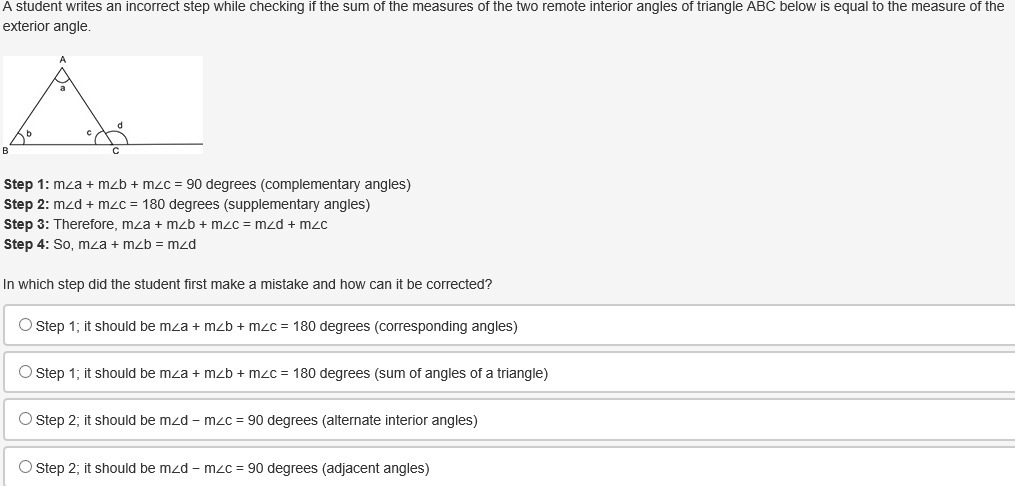Click the interior angle c label
This screenshot has width=1015, height=486.
click(89, 133)
